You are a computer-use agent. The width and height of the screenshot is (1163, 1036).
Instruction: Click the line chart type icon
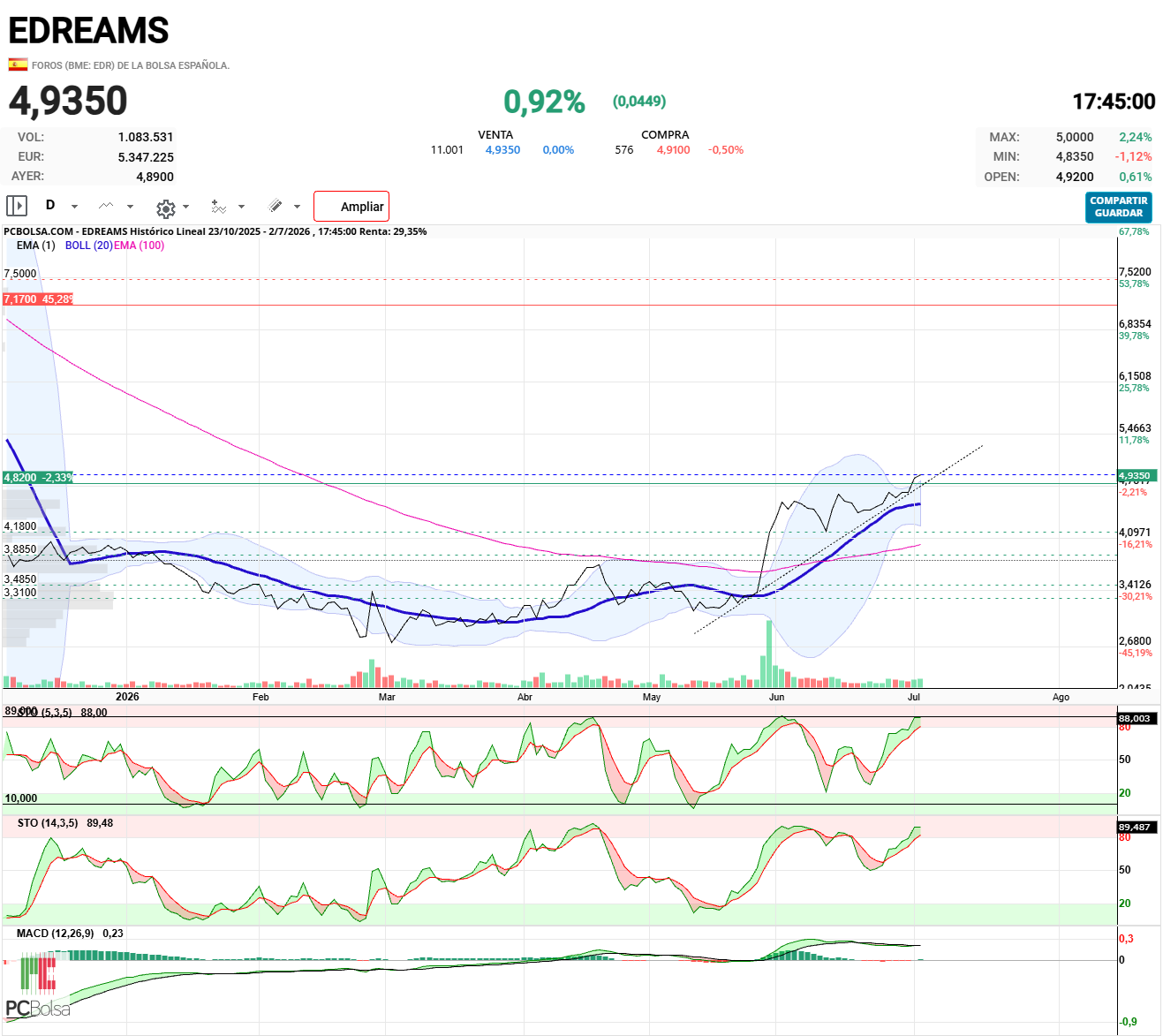pyautogui.click(x=106, y=206)
